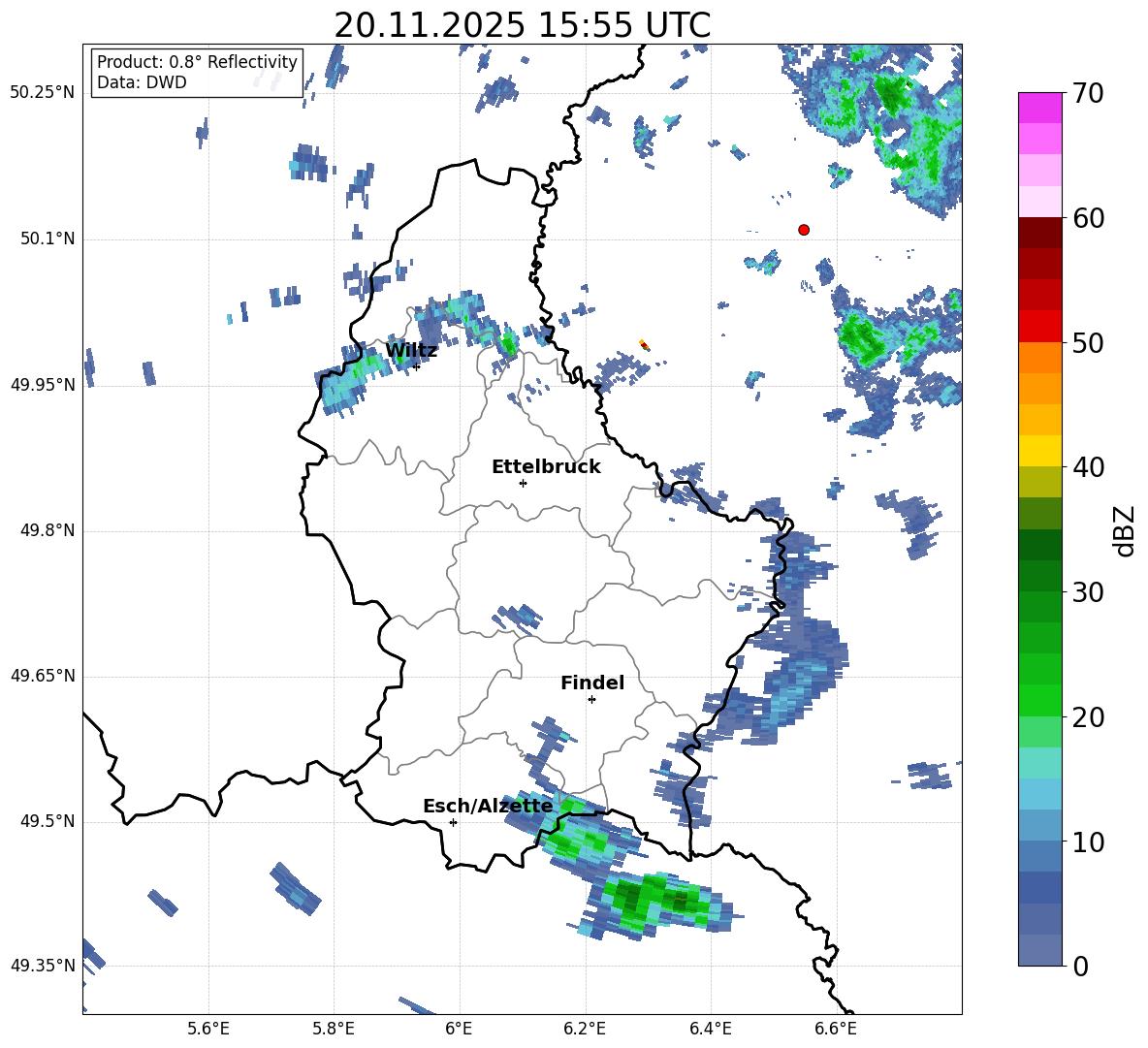1148x1048 pixels.
Task: Click the Findel station cross marker
Action: (591, 700)
